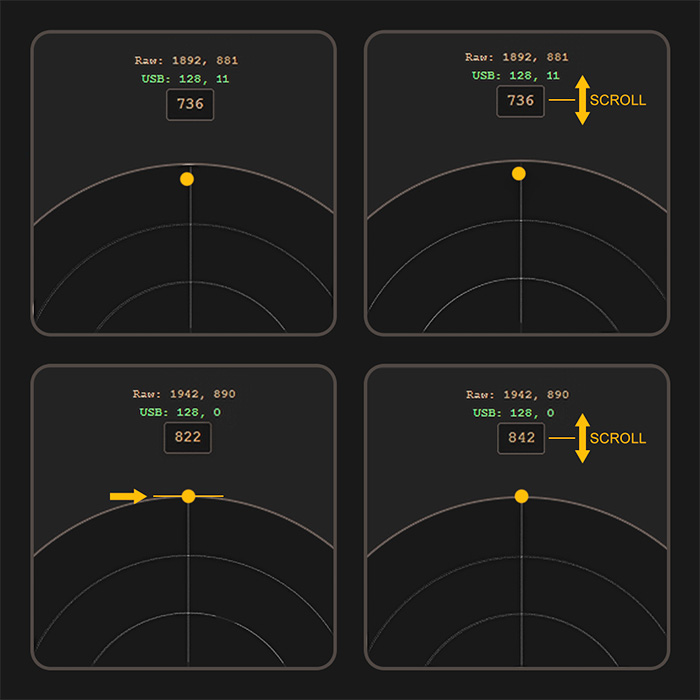The image size is (700, 700).
Task: Select the 822 value box
Action: [188, 438]
